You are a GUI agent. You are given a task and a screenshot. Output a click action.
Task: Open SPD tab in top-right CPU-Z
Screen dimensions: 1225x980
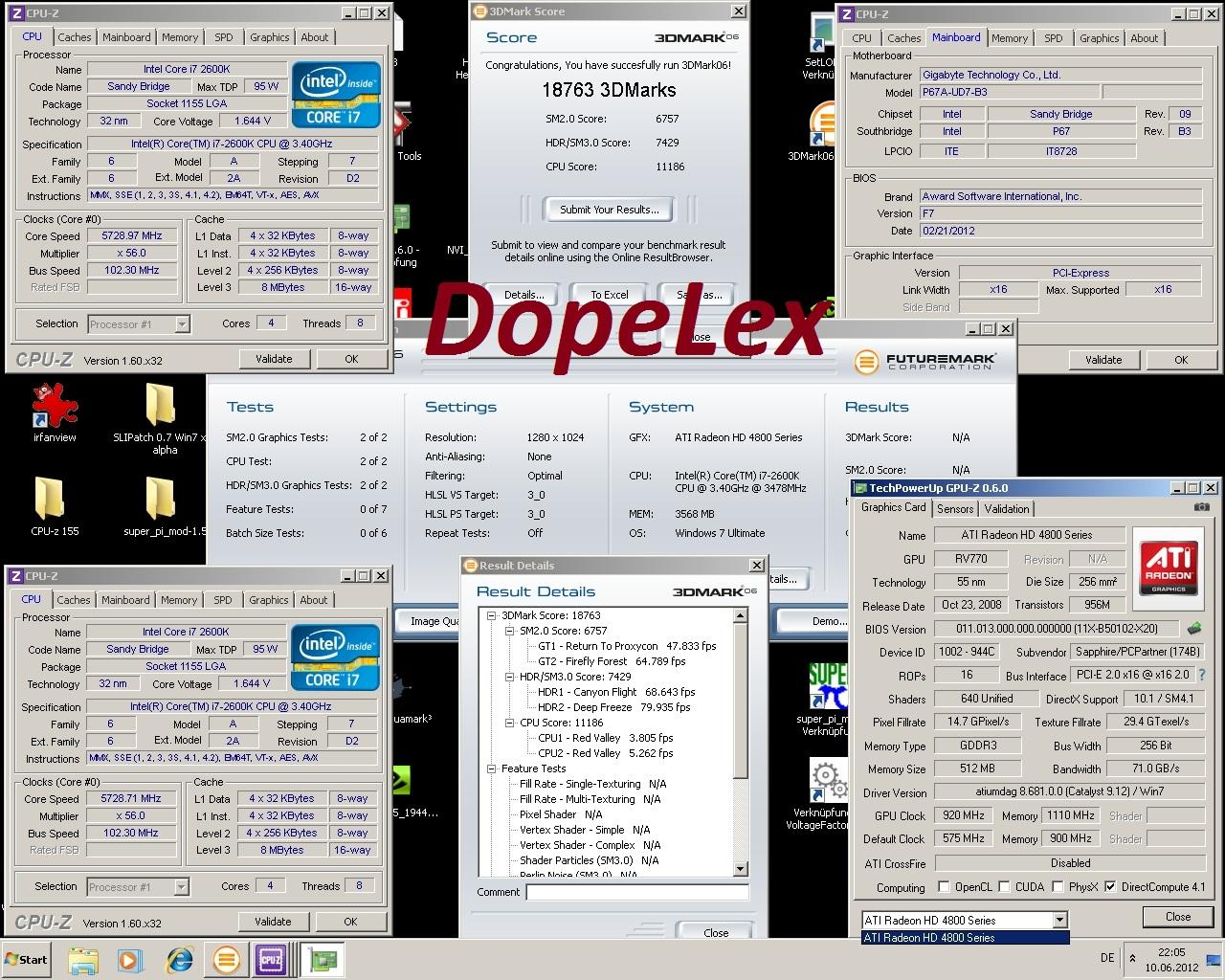coord(1054,38)
